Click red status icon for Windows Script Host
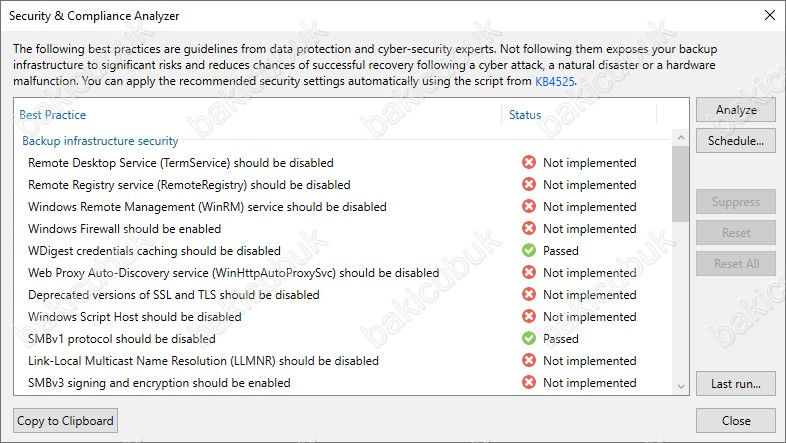786x443 pixels. [529, 317]
